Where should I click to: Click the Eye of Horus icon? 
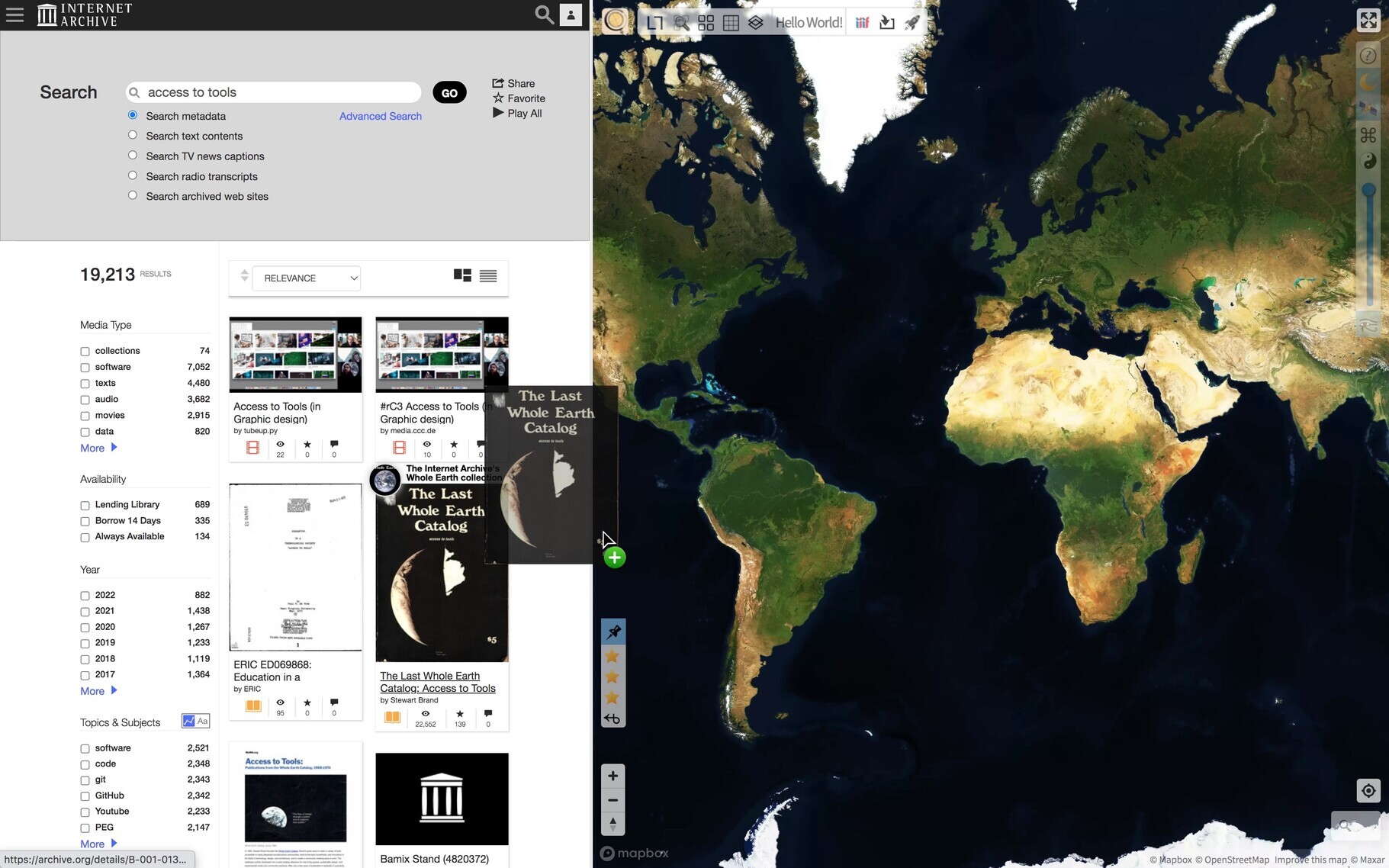point(1368,326)
